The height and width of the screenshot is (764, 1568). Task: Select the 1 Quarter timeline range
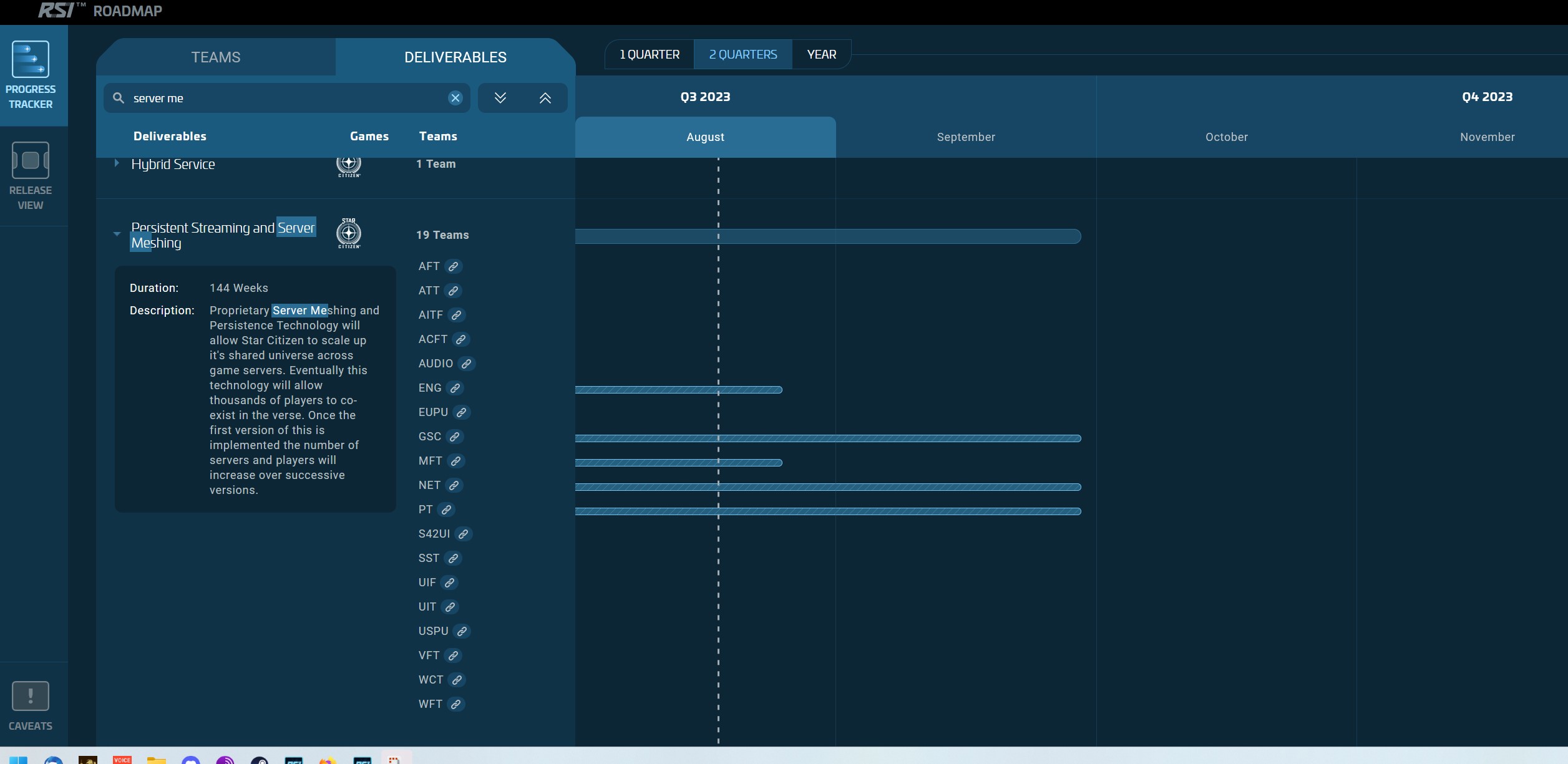click(649, 54)
